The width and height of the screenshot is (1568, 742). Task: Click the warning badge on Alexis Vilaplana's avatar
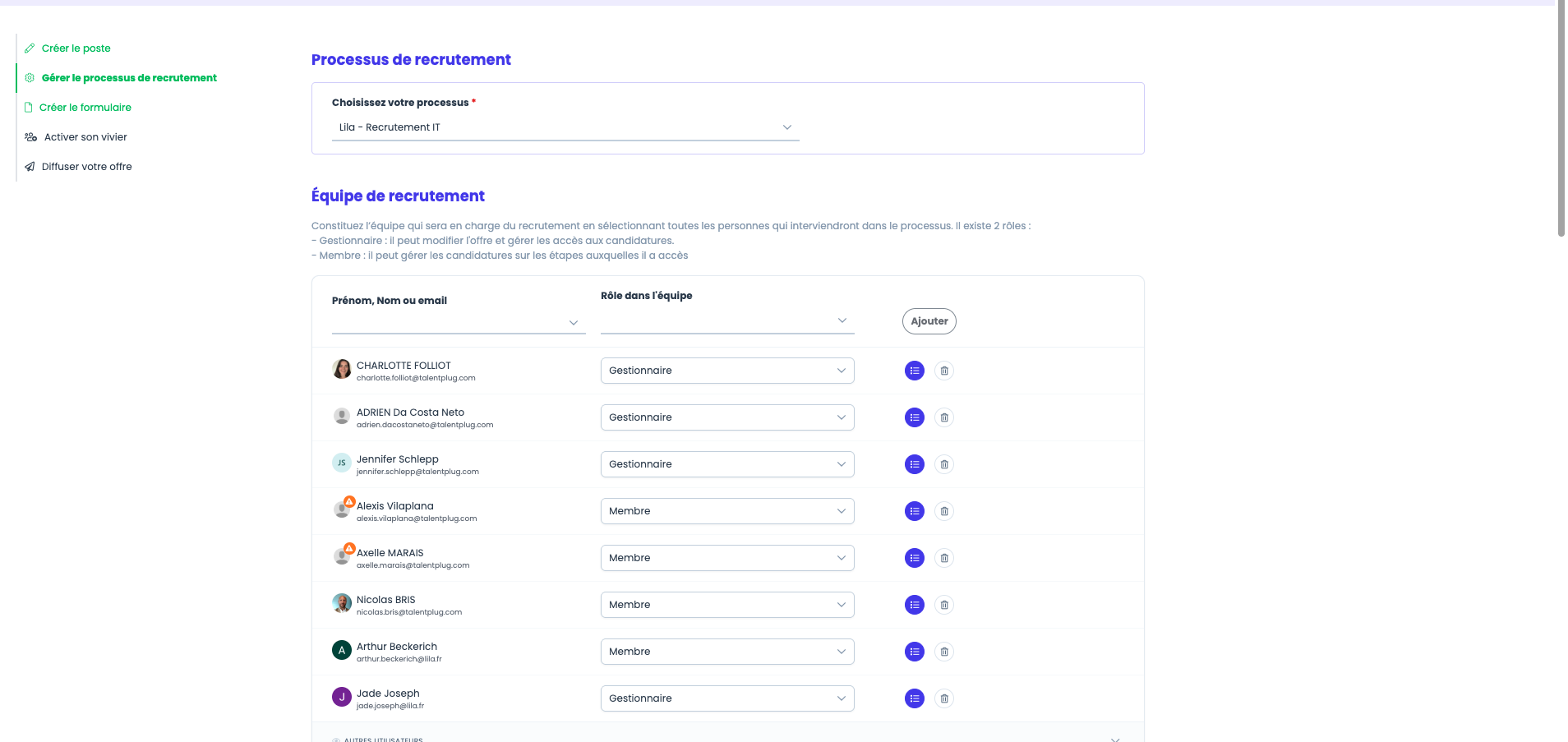coord(349,501)
